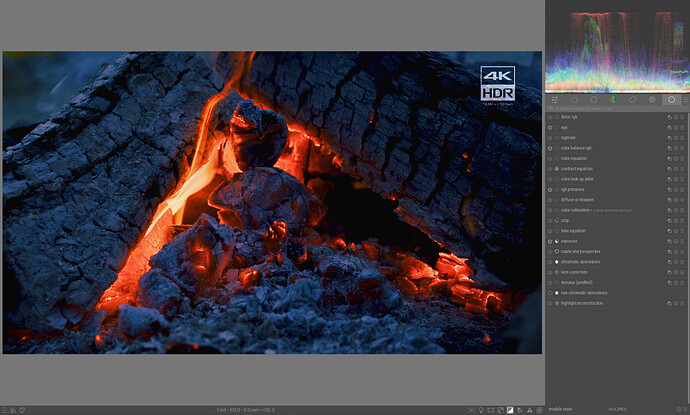Toggle gamut check warning icon
The image size is (690, 415).
point(529,410)
